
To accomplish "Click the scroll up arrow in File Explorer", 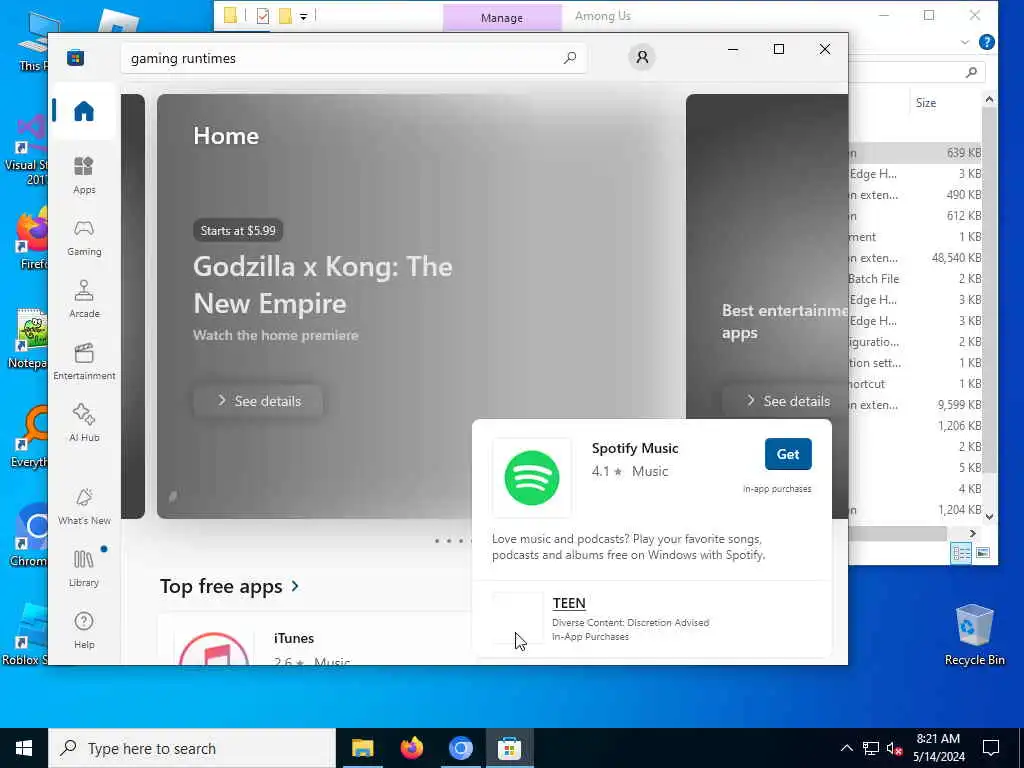I will [989, 100].
